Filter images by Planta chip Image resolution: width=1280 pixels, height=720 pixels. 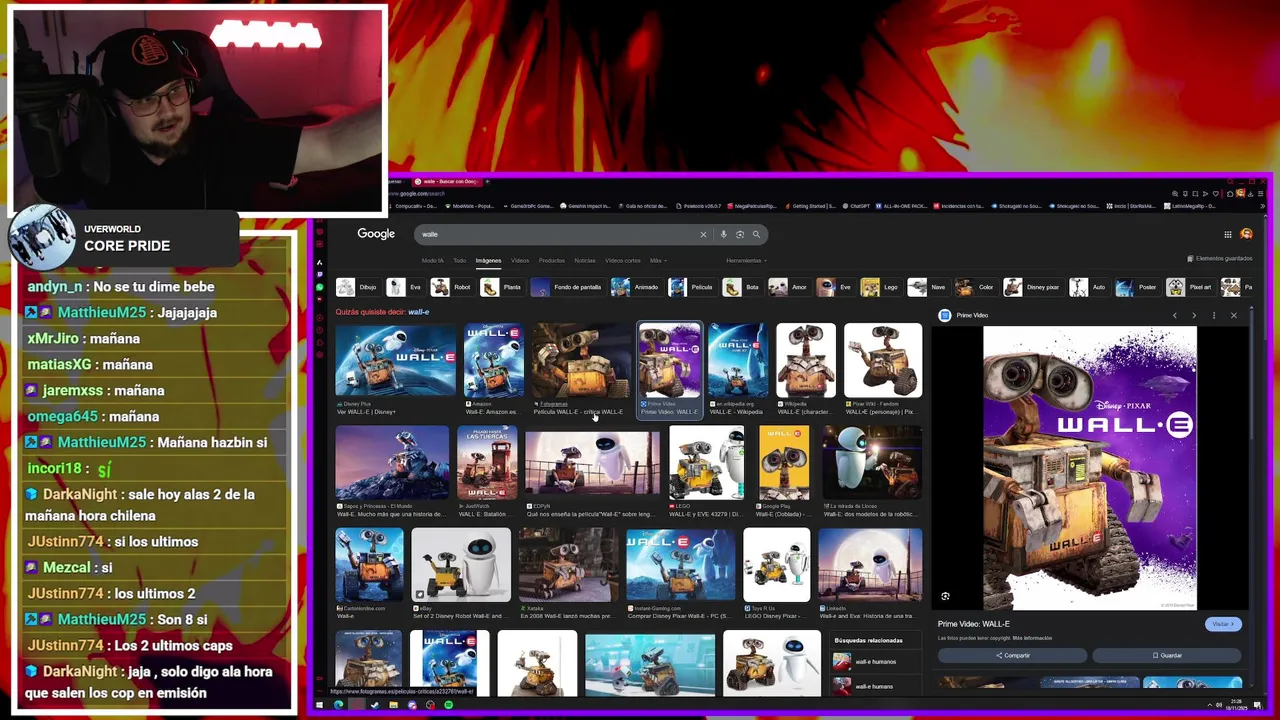(x=502, y=287)
